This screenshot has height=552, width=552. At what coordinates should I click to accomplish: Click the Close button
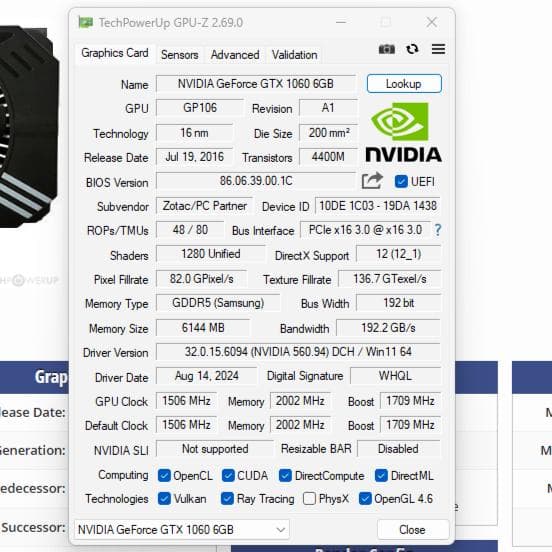[413, 529]
